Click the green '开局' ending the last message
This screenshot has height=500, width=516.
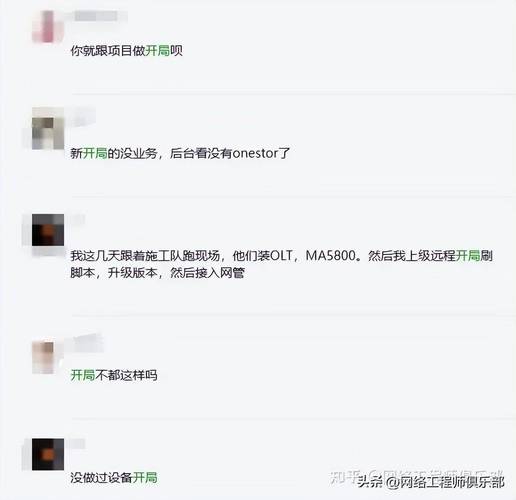(x=145, y=478)
